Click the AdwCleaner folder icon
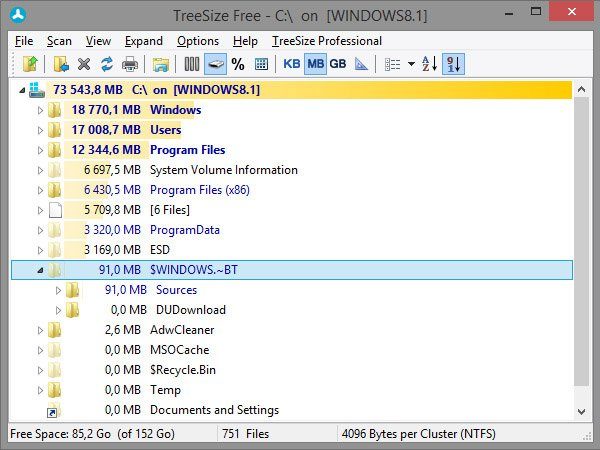Screen dimensions: 600x450 click(x=54, y=329)
